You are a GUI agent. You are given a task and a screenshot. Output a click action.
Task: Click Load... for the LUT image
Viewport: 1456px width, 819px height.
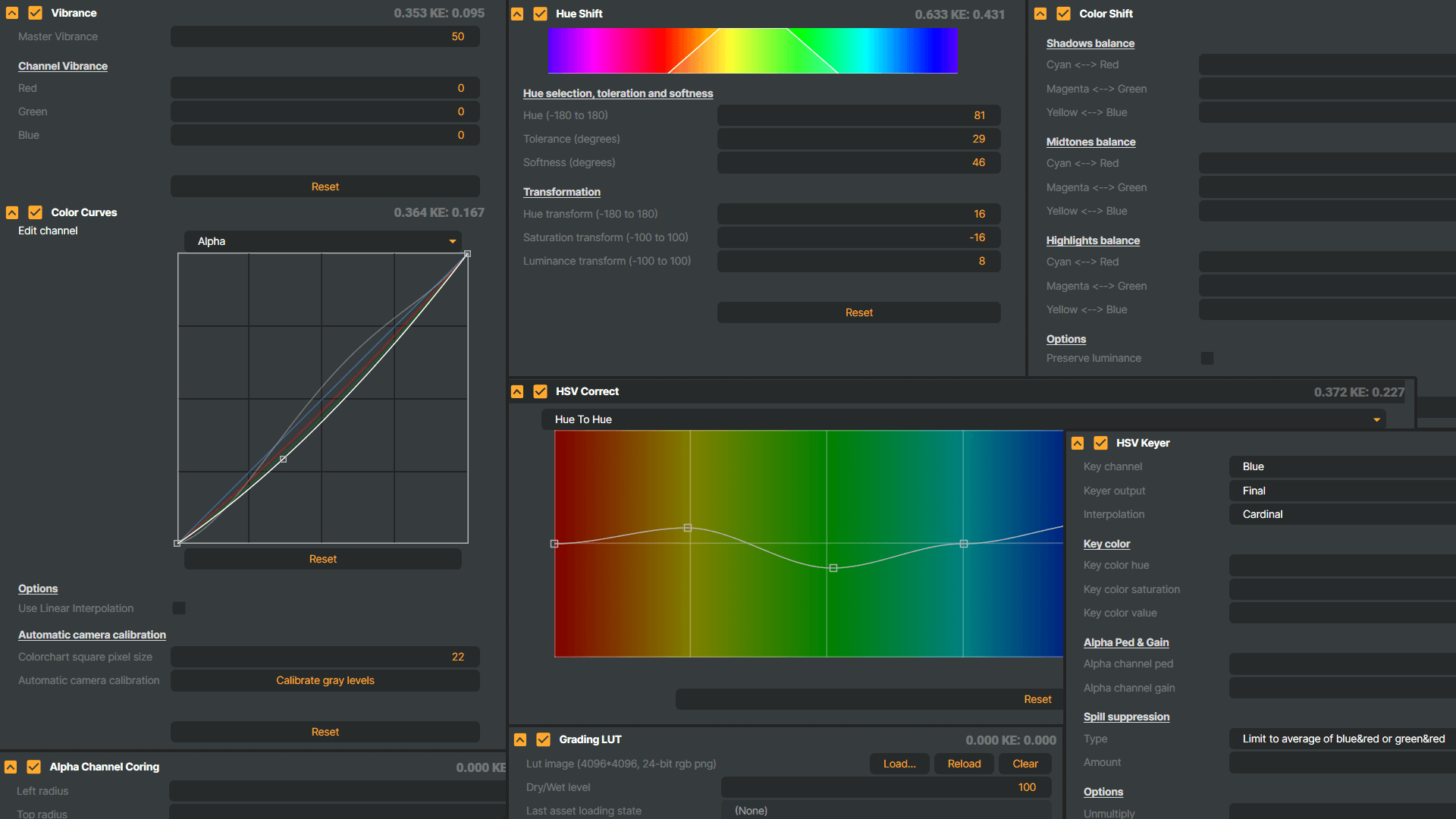coord(899,764)
